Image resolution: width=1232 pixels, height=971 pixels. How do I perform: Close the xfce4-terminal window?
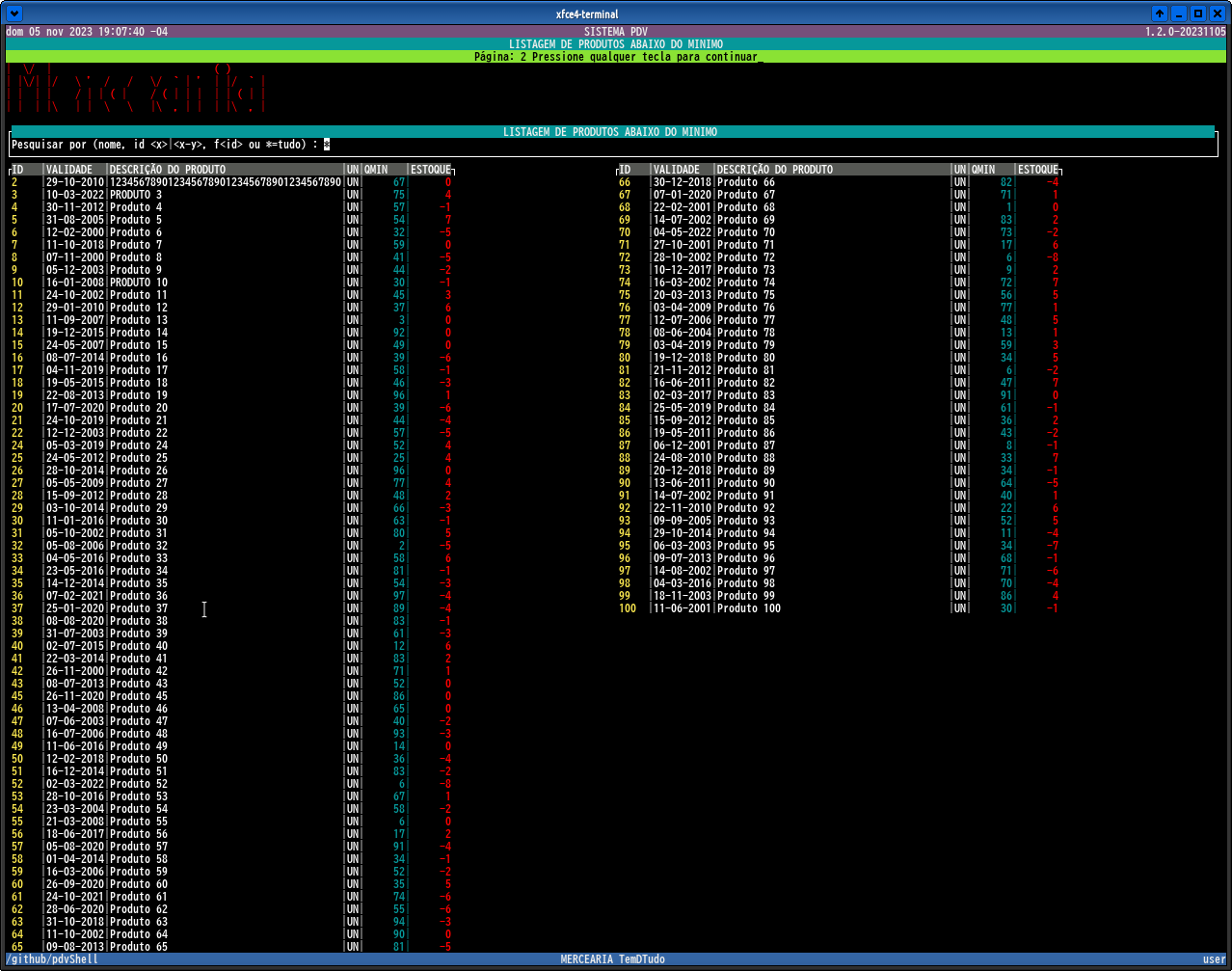pyautogui.click(x=1218, y=13)
